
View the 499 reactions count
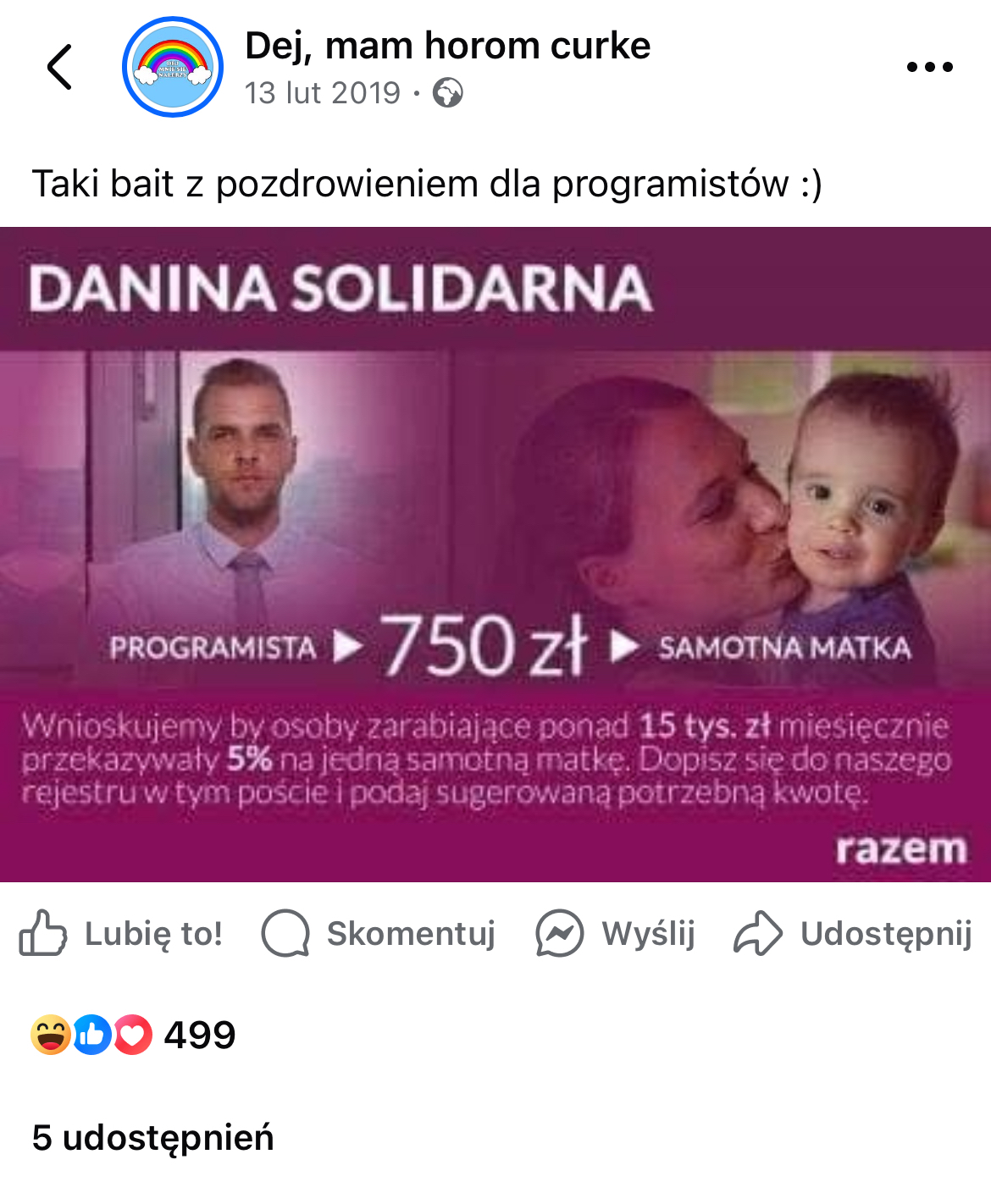[x=200, y=1035]
